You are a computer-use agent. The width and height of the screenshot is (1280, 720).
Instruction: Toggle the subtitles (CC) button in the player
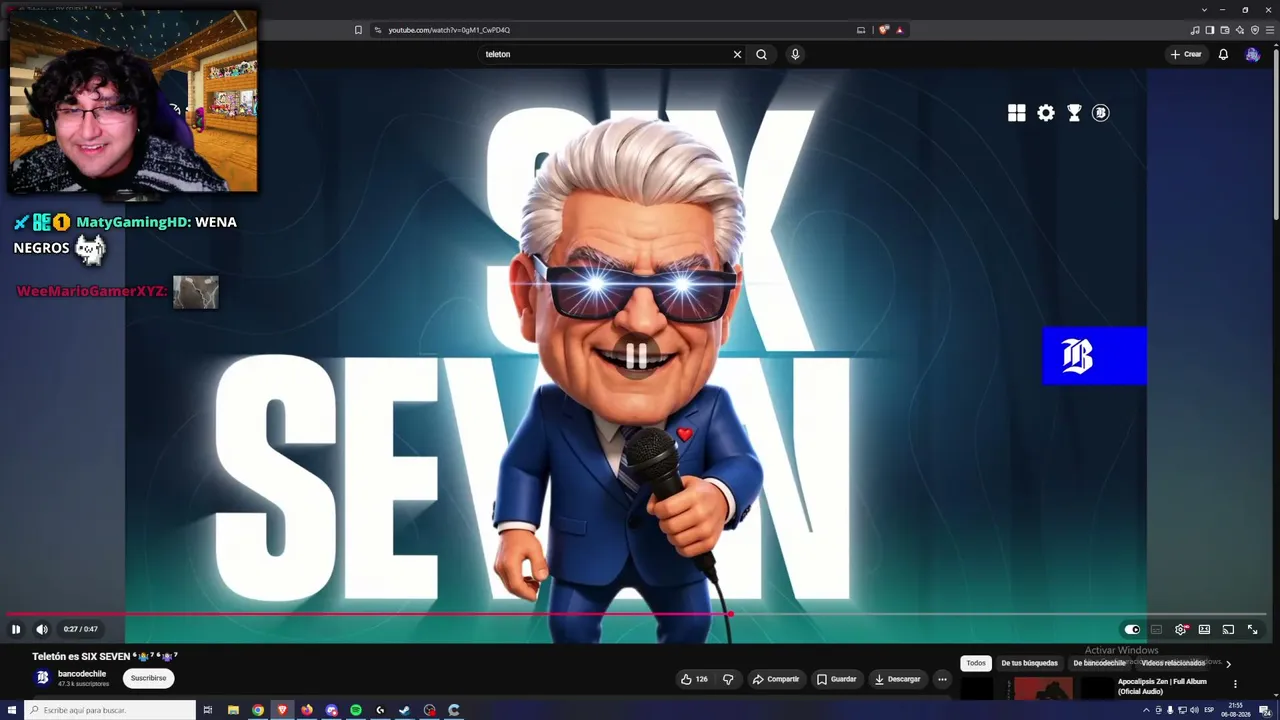tap(1156, 629)
